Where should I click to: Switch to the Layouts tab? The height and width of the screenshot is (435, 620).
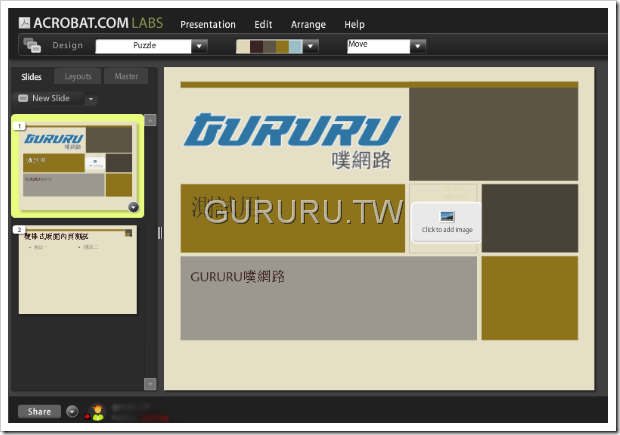click(78, 76)
